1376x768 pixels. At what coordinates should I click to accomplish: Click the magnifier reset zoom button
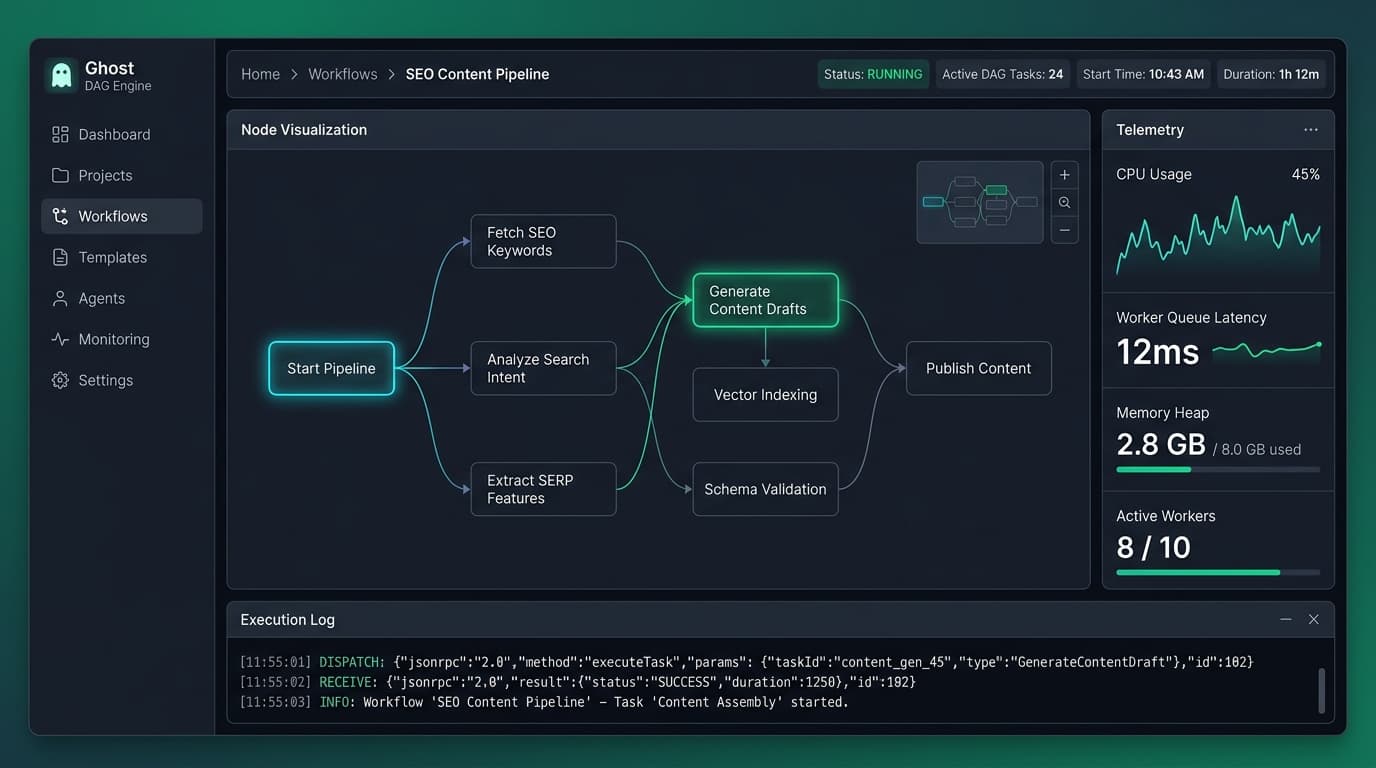pos(1064,203)
